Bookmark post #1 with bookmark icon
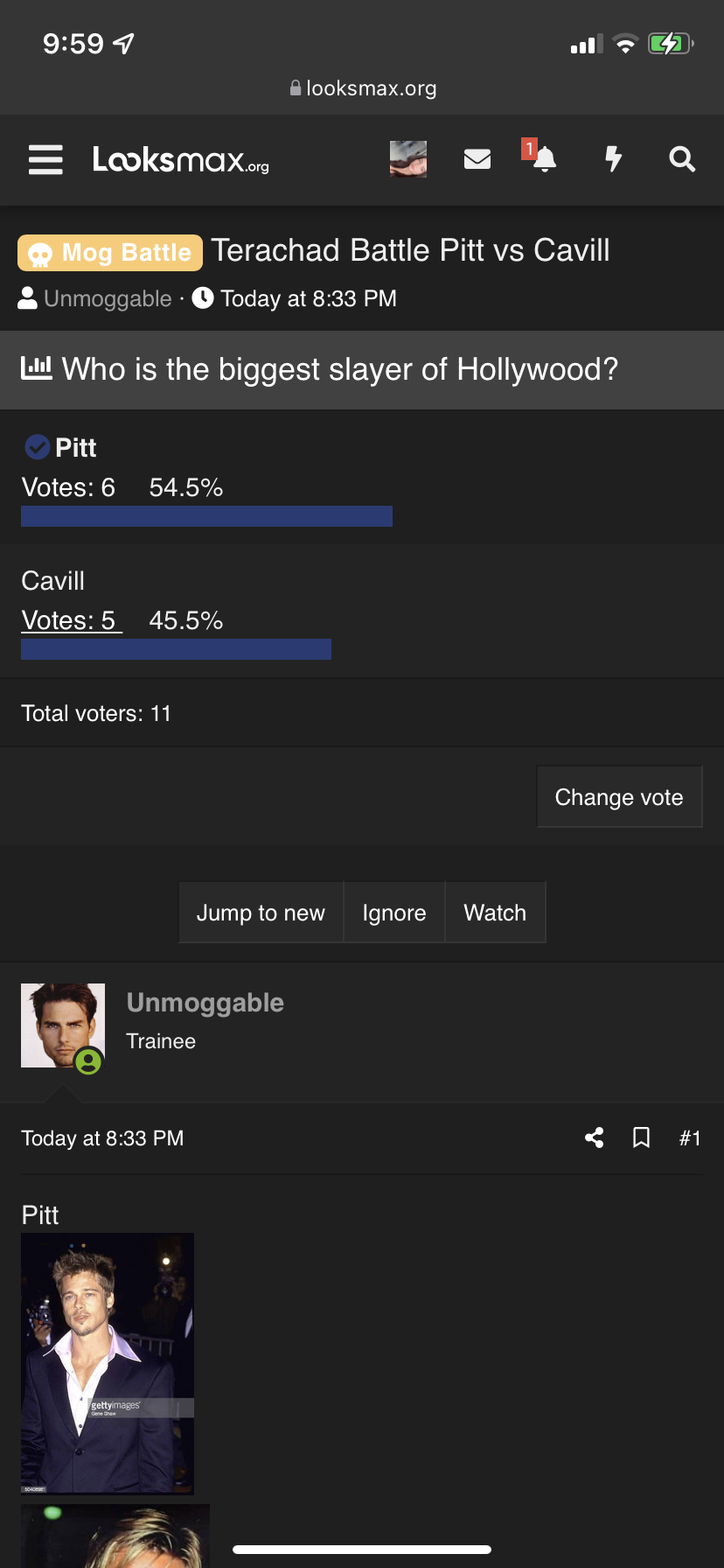Screen dimensions: 724x1568 [x=641, y=1137]
